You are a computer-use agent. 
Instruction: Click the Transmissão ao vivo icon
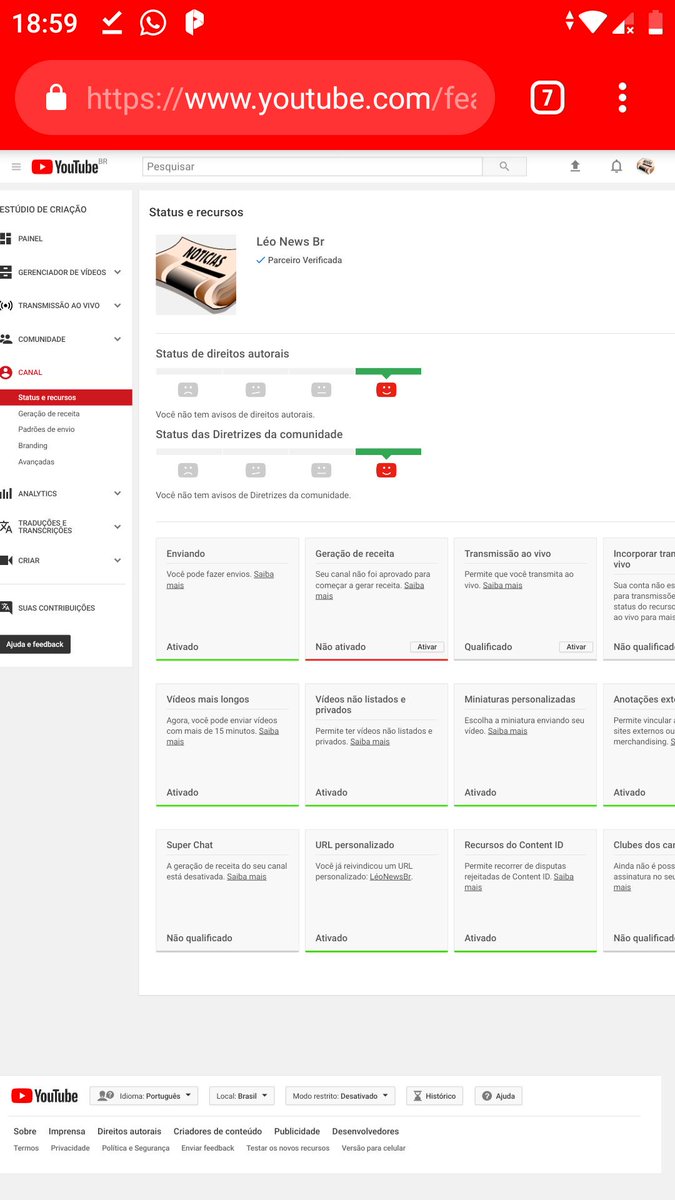6,306
